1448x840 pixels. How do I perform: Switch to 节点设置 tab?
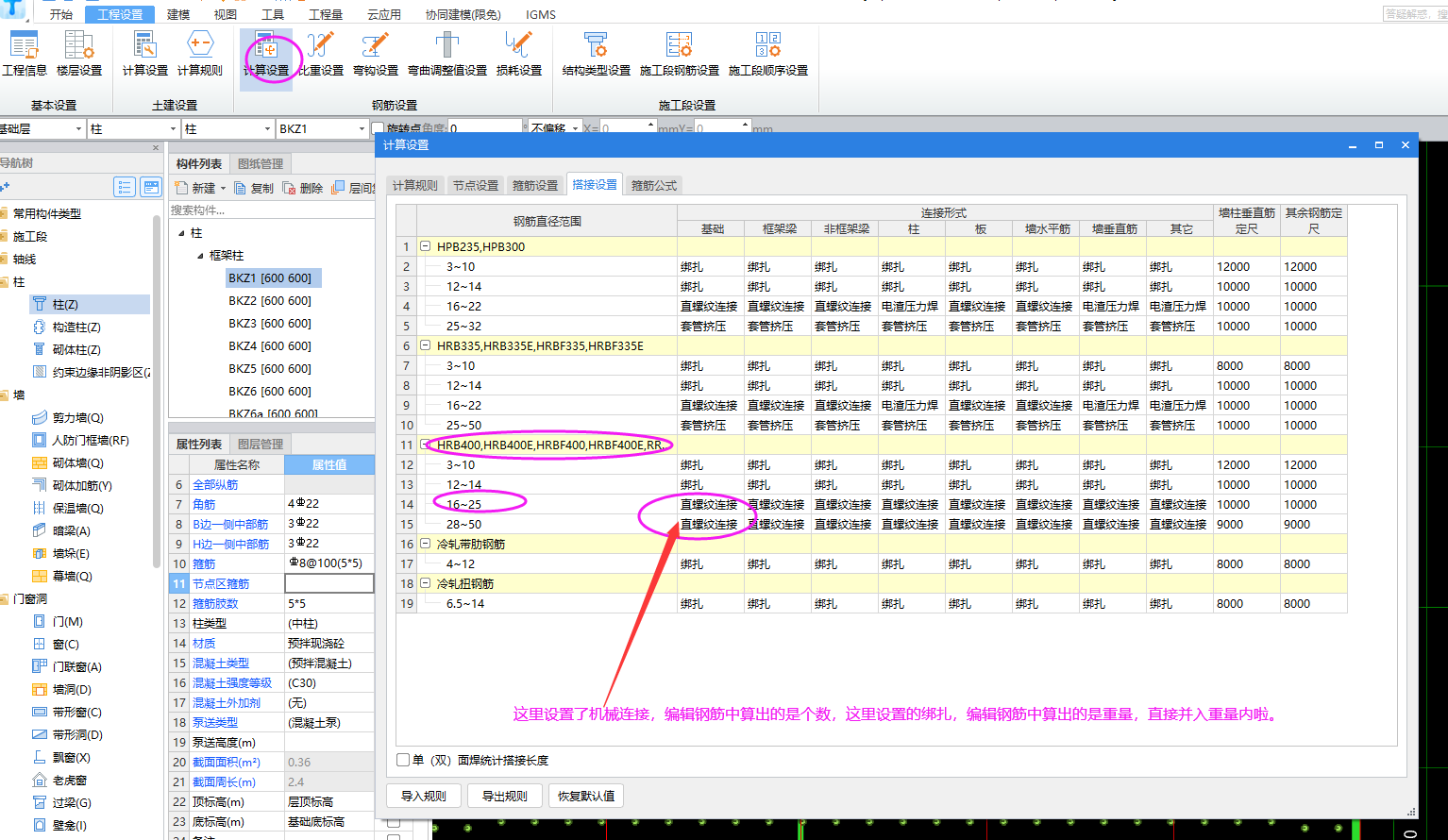(x=476, y=185)
